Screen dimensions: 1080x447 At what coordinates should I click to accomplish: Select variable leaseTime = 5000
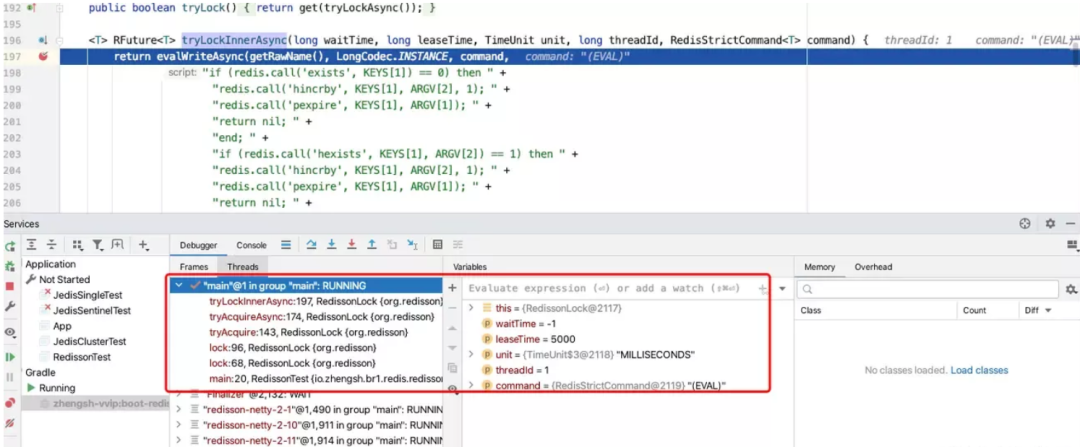(x=528, y=339)
